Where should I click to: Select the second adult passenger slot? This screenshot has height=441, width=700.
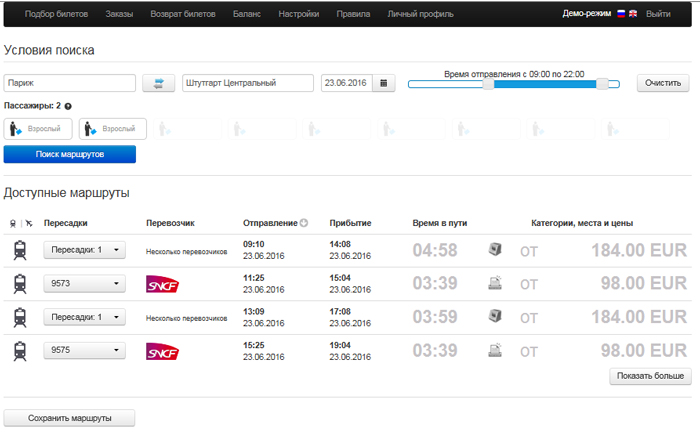click(x=113, y=129)
